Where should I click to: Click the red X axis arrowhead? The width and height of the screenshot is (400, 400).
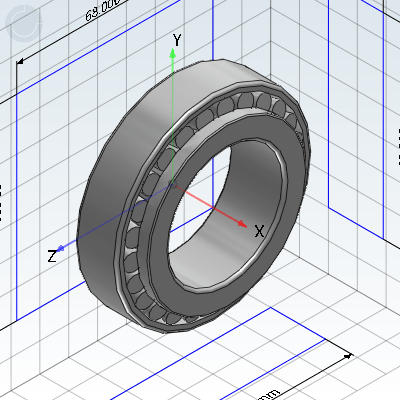(x=243, y=224)
